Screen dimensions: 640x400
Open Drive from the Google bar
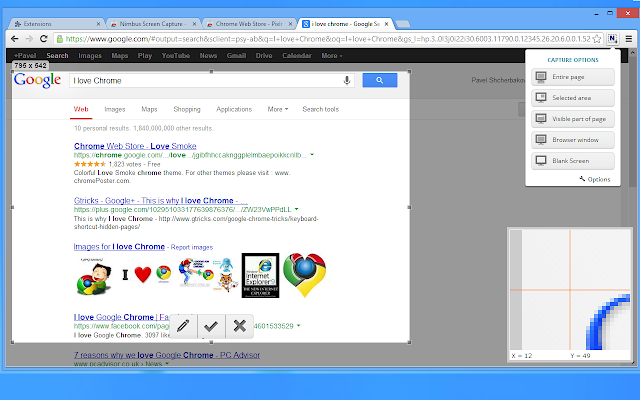264,56
